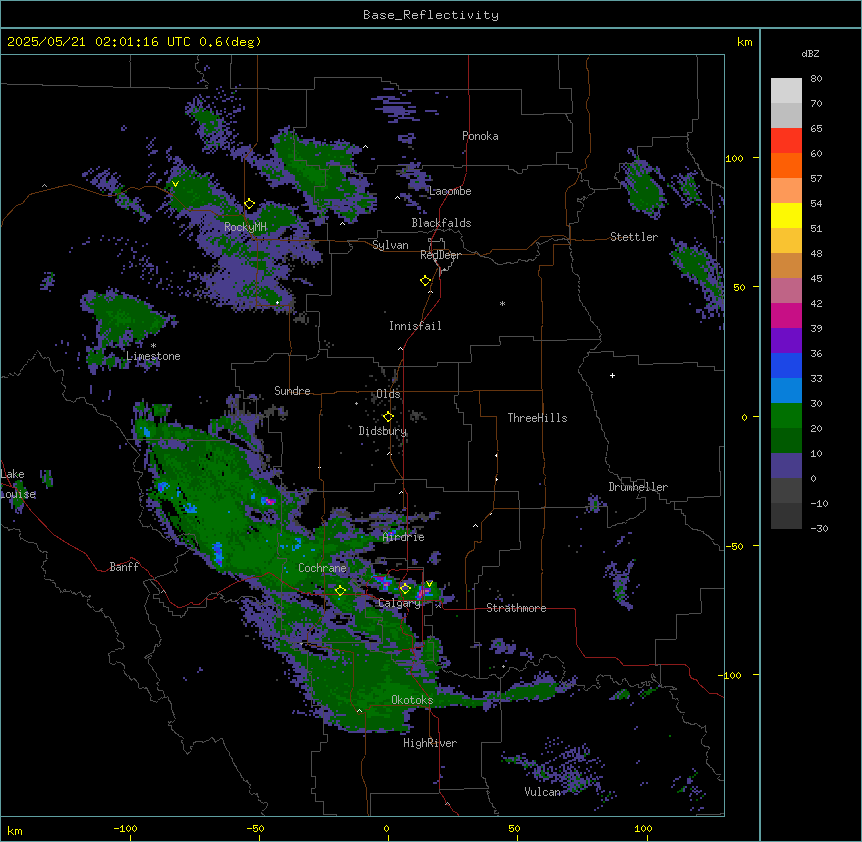862x842 pixels.
Task: Select the blue 36-33 dBZ legend swatch
Action: click(x=786, y=365)
